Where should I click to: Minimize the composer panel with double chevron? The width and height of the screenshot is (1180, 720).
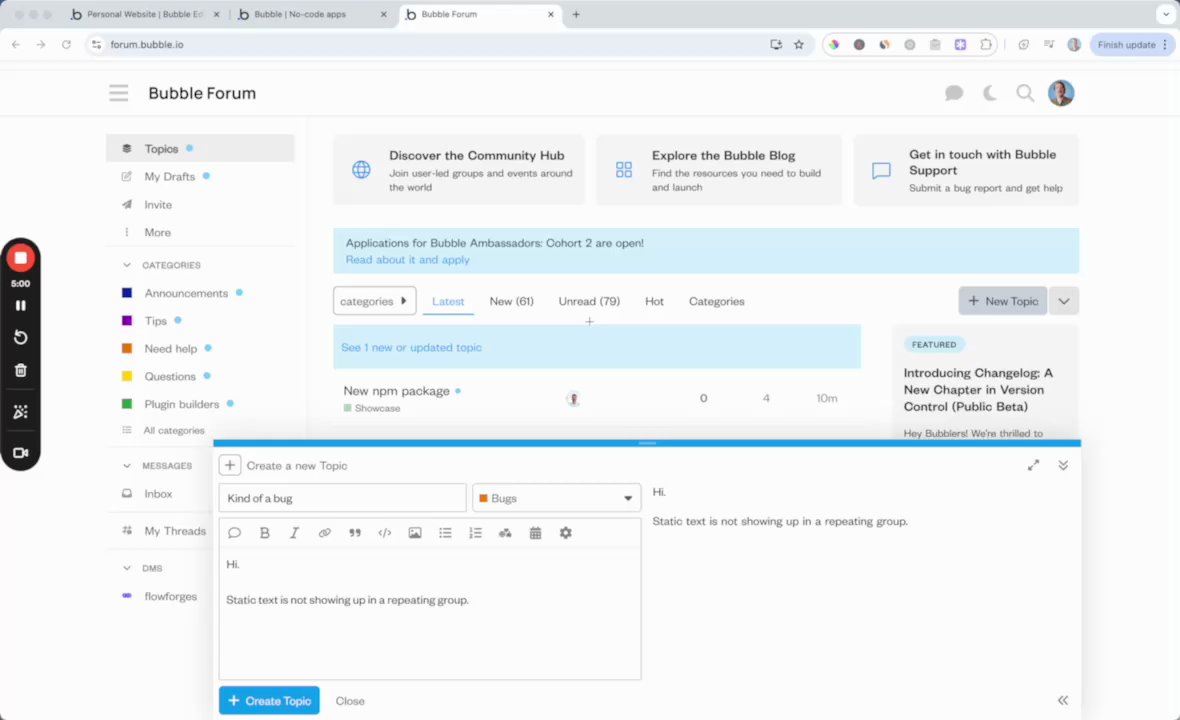coord(1063,466)
